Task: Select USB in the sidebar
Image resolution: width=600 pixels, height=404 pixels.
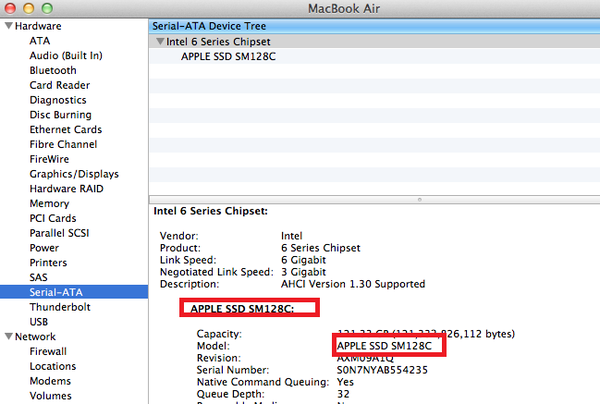Action: click(39, 322)
